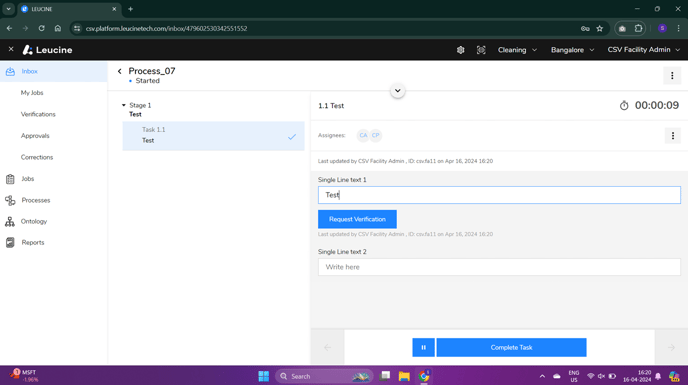This screenshot has width=688, height=385.
Task: Open the Ontology section
Action: click(x=34, y=222)
